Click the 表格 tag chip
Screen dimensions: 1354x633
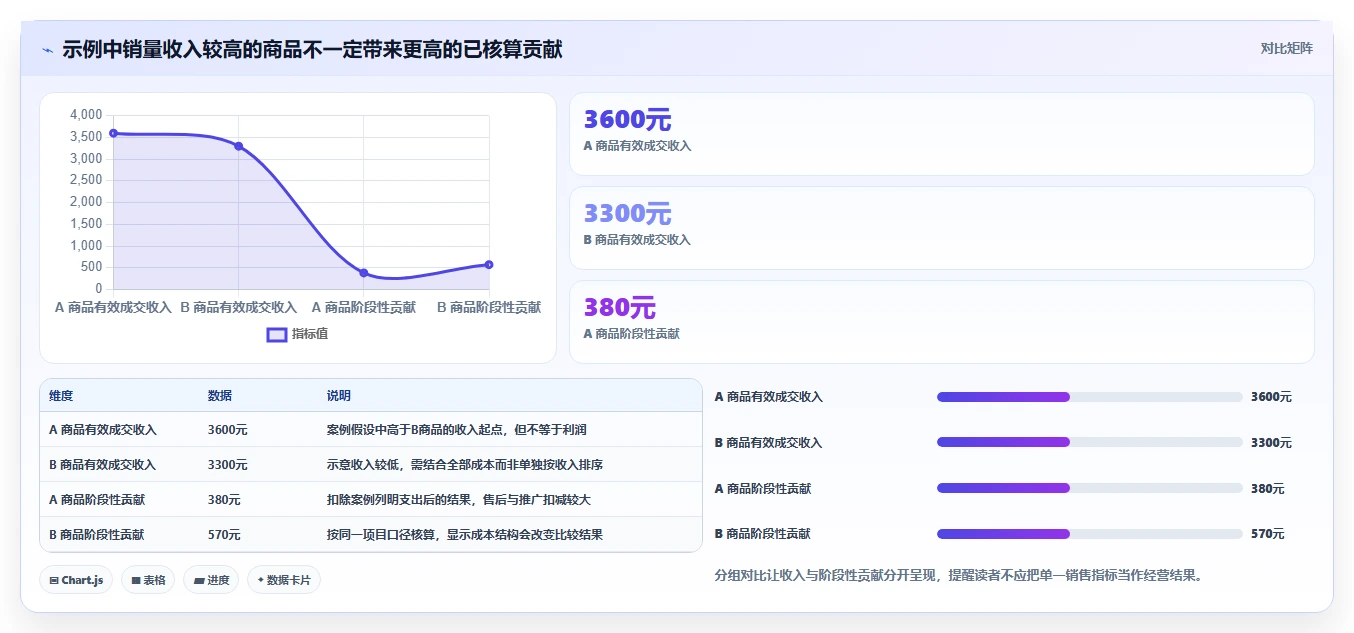click(x=149, y=580)
